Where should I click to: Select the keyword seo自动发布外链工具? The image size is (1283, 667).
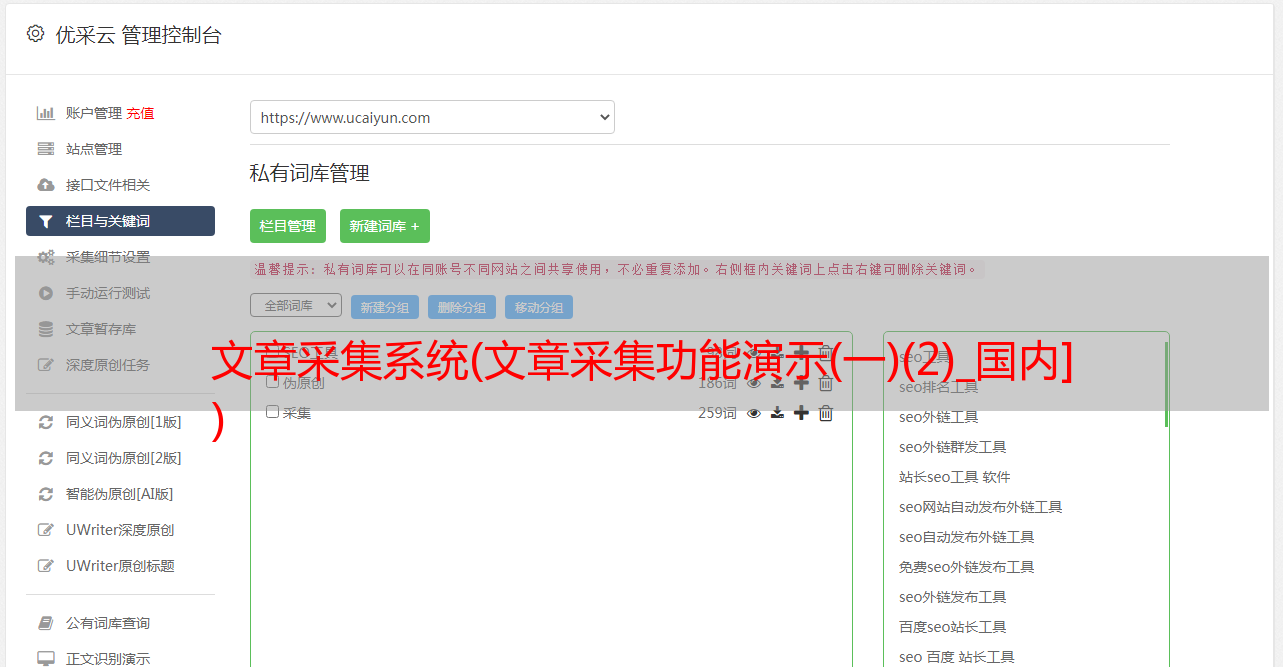tap(966, 537)
